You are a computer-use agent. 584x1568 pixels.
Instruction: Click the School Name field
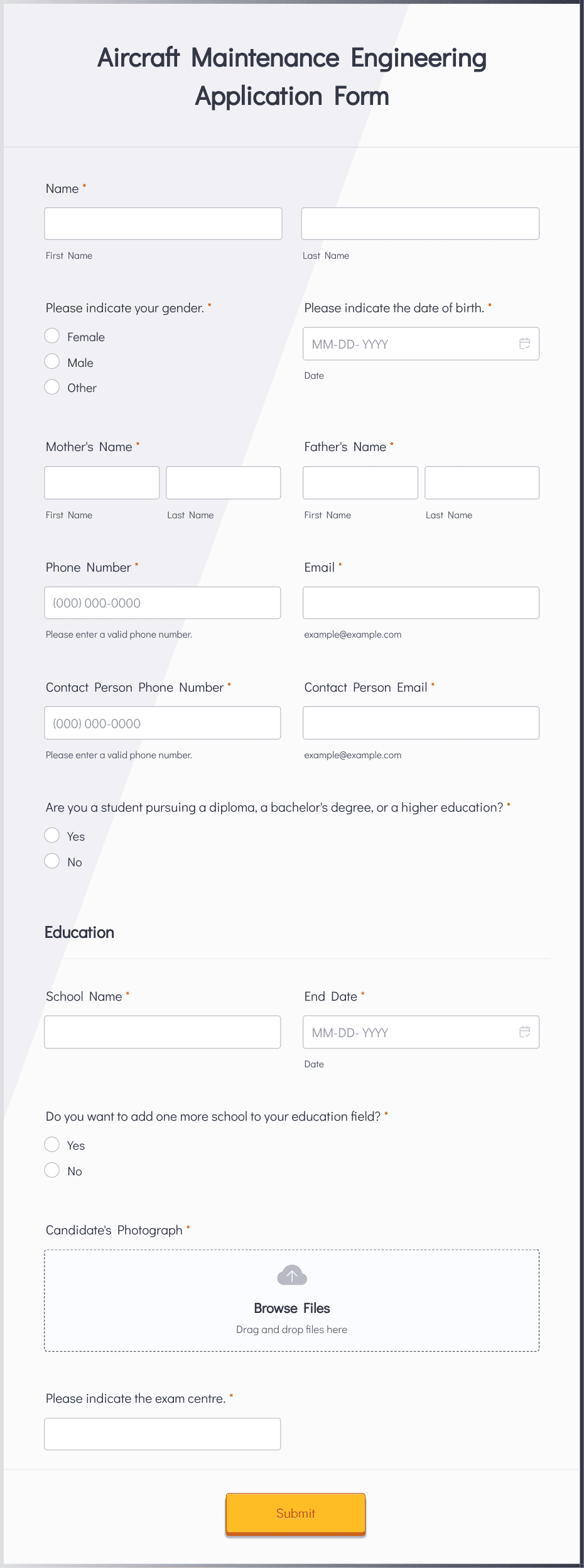tap(163, 1032)
